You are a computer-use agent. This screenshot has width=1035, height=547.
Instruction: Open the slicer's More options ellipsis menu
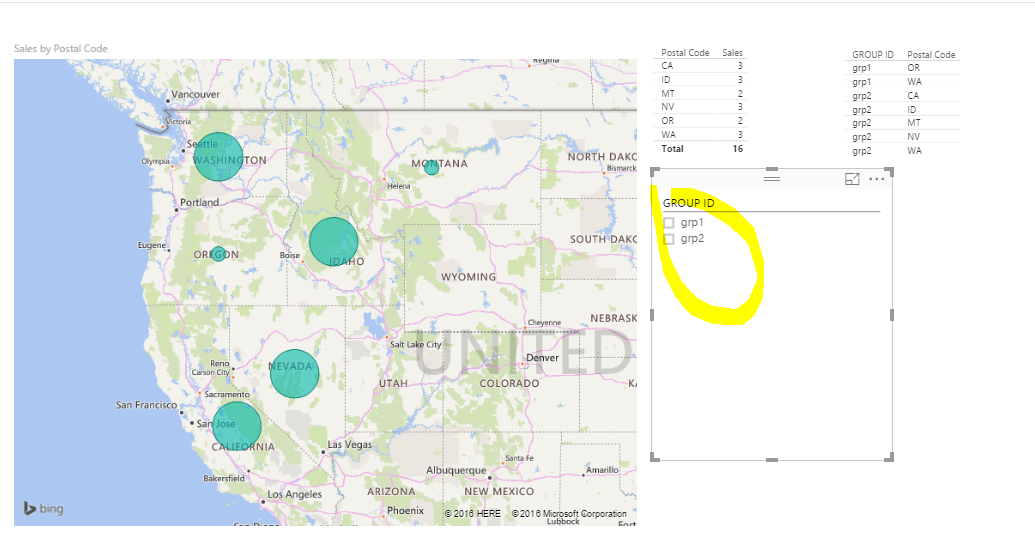point(877,179)
